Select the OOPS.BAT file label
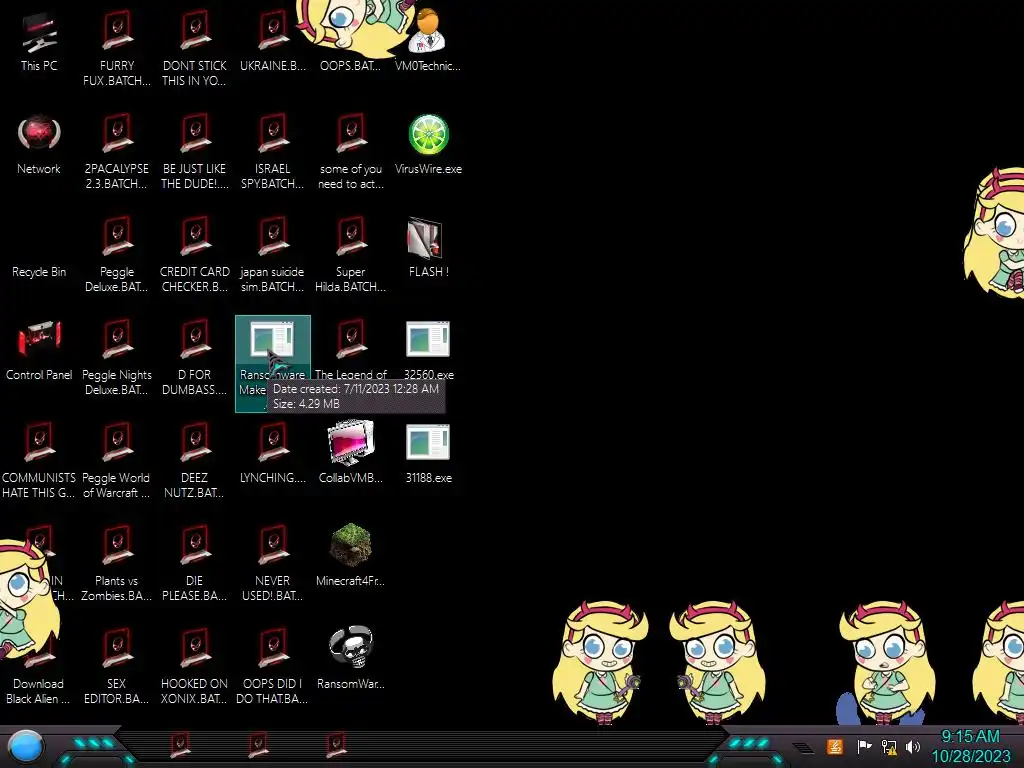This screenshot has width=1024, height=768. click(350, 66)
